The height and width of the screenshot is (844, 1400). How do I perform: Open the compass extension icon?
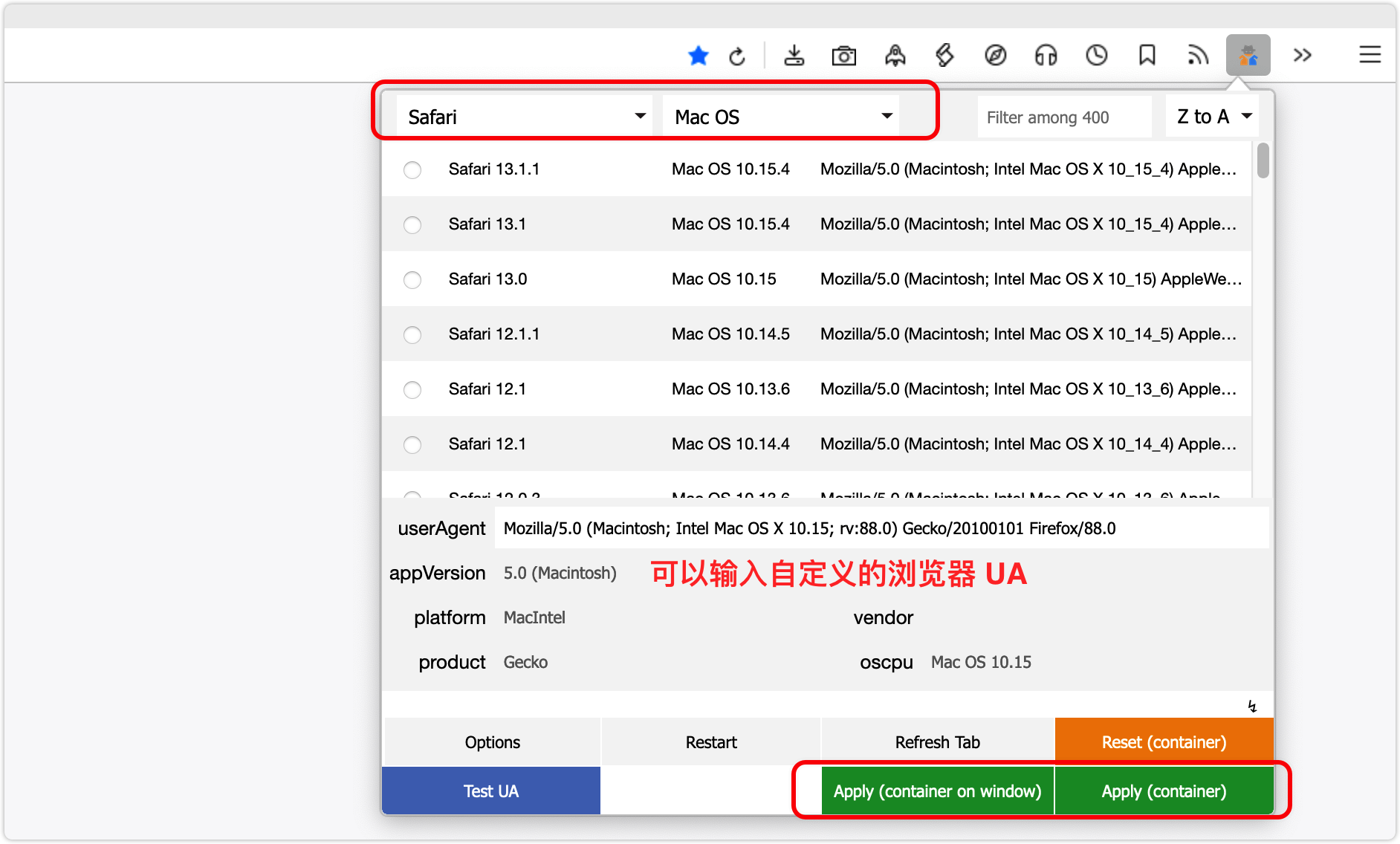(x=996, y=55)
